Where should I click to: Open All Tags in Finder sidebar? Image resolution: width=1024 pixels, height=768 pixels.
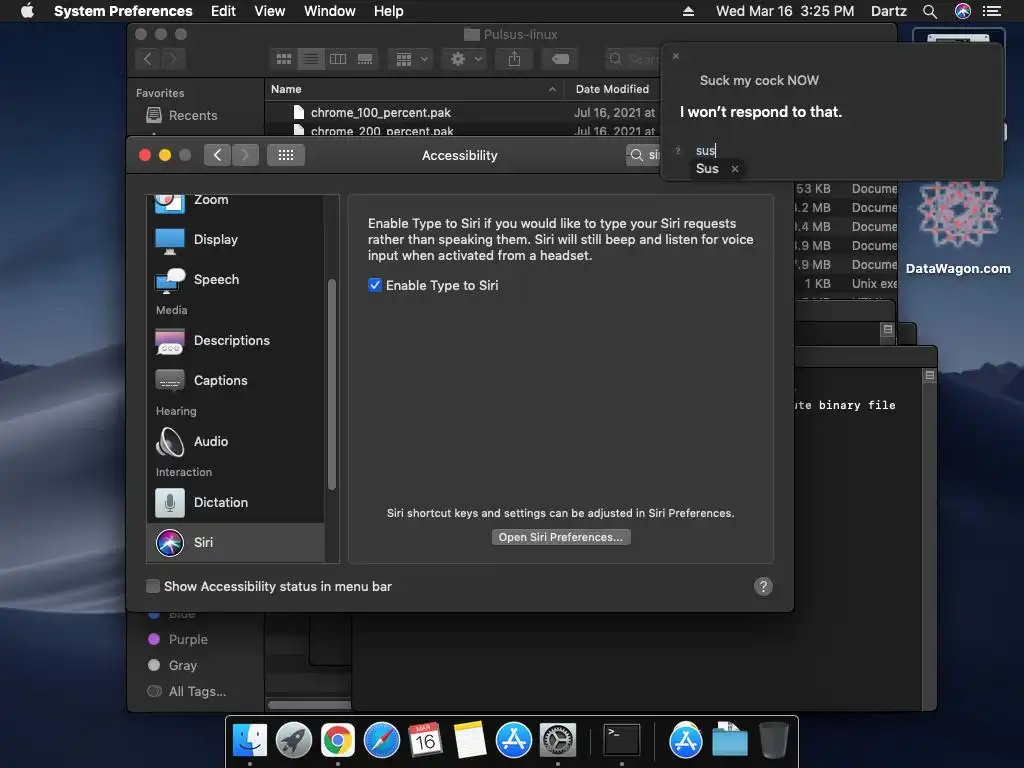tap(187, 692)
